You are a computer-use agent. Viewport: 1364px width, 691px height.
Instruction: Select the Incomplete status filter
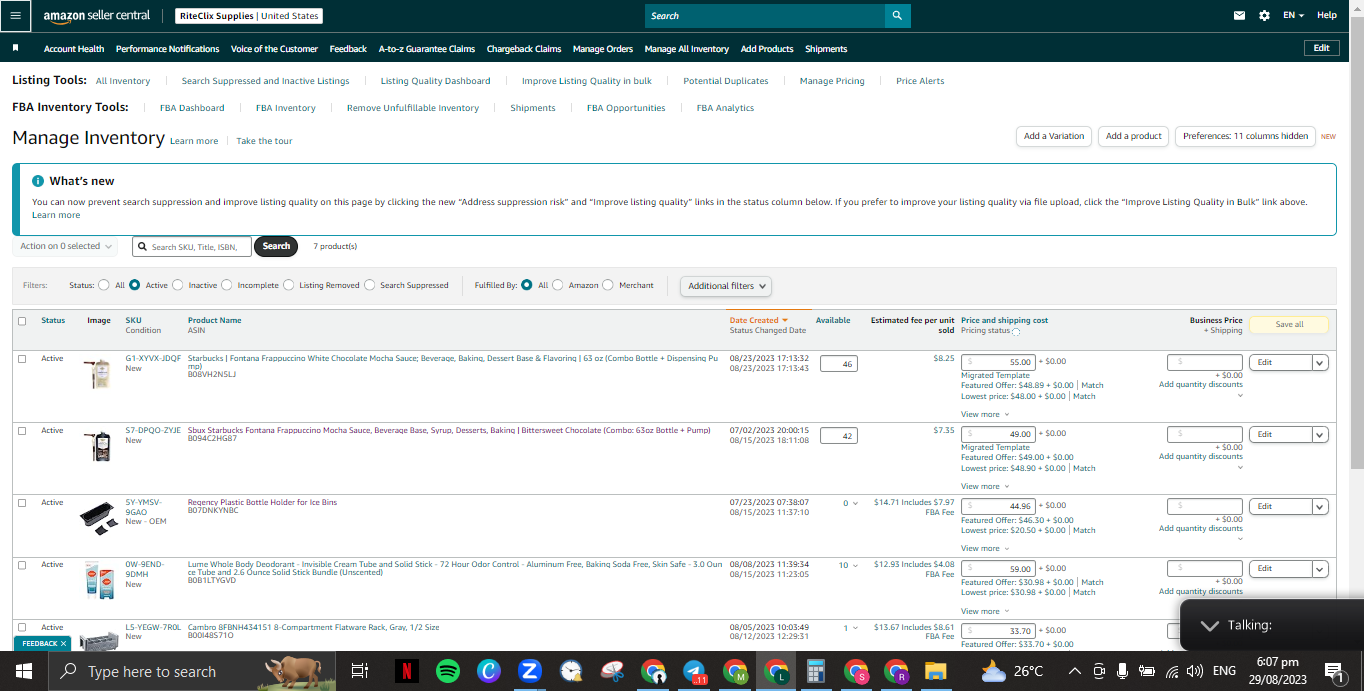[227, 285]
